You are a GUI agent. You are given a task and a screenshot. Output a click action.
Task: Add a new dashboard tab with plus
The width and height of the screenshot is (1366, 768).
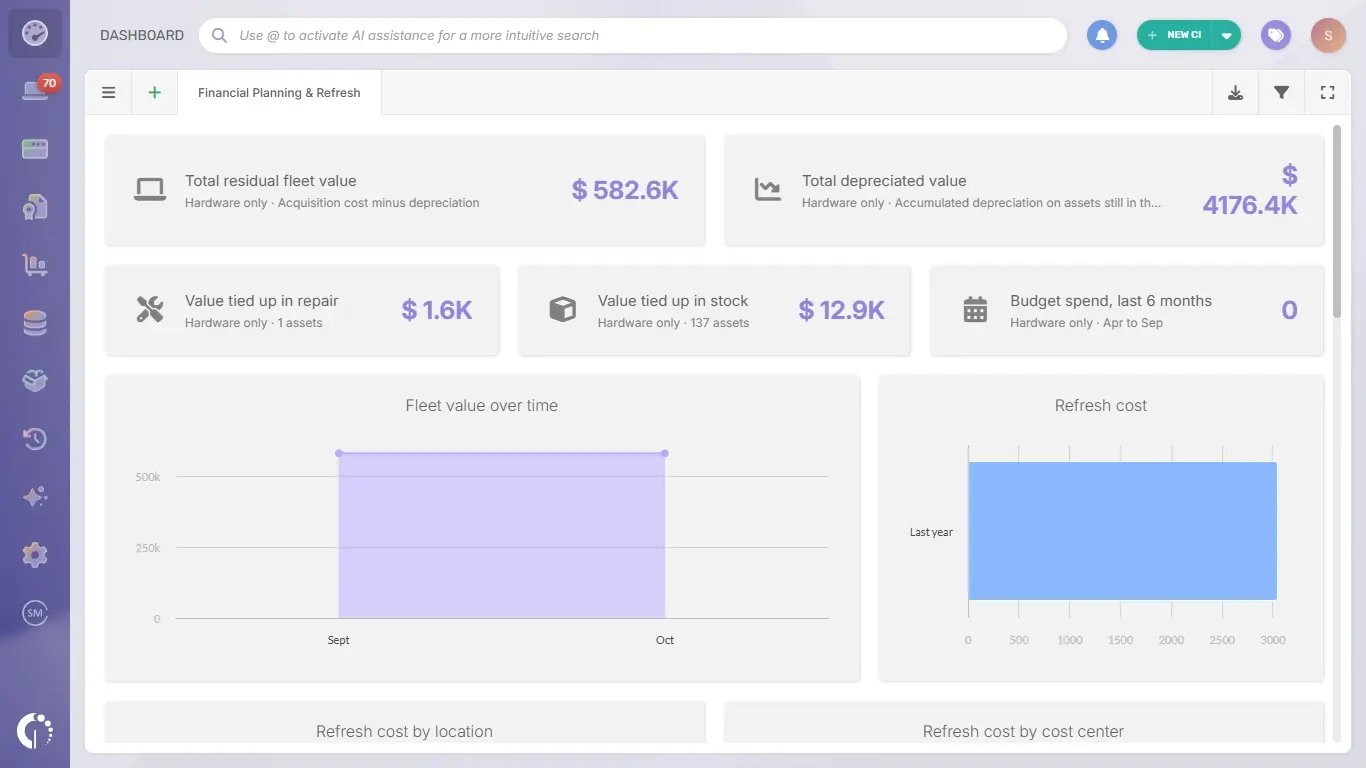point(154,93)
